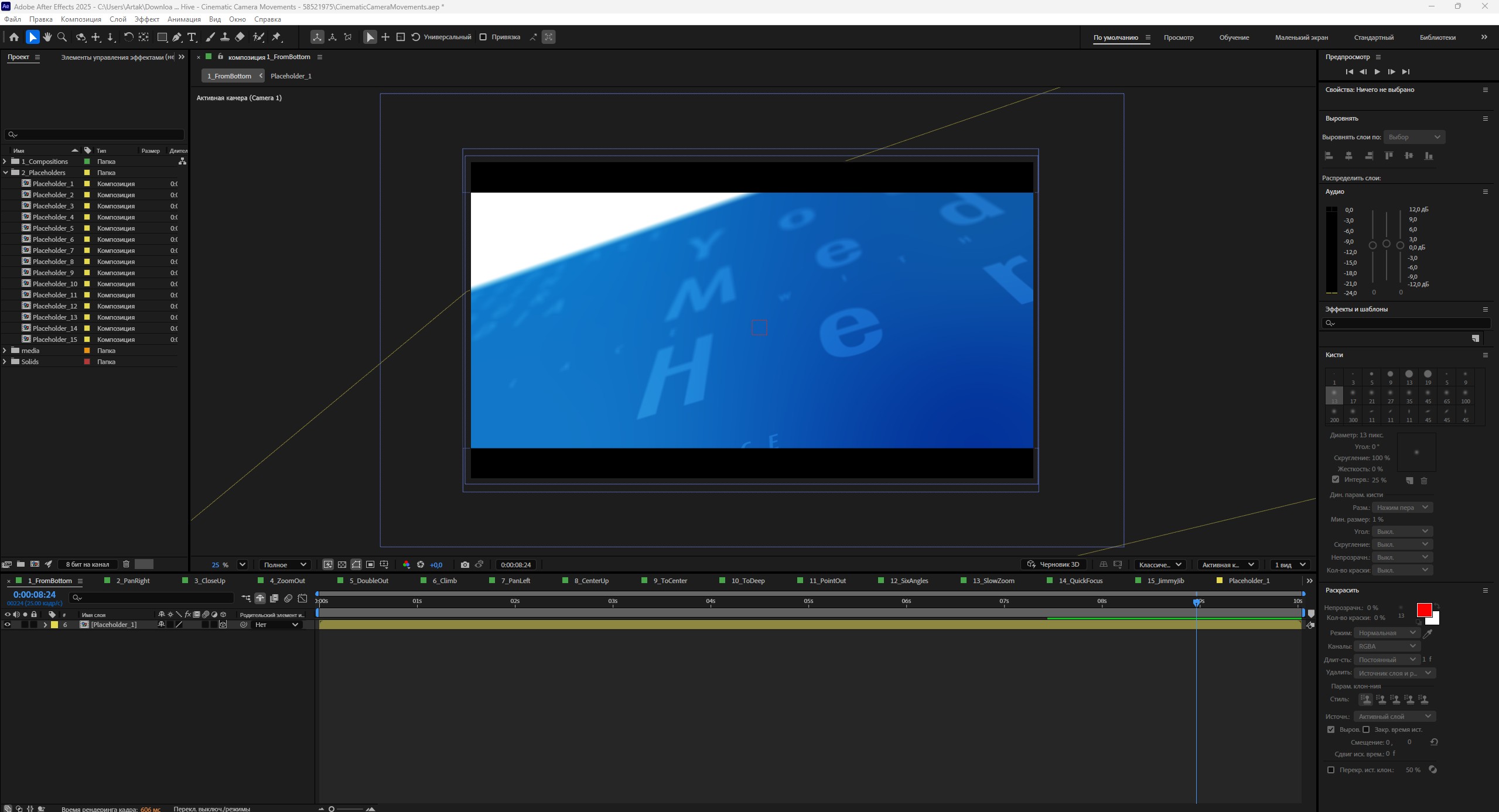Select the Zoom magnifier tool
Viewport: 1499px width, 812px height.
tap(62, 37)
